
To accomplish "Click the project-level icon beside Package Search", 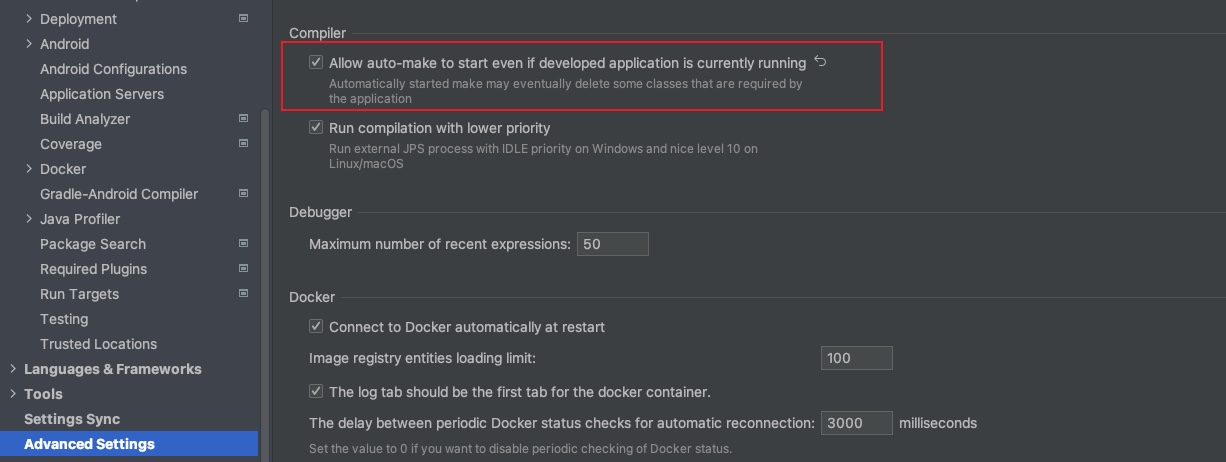I will click(243, 243).
